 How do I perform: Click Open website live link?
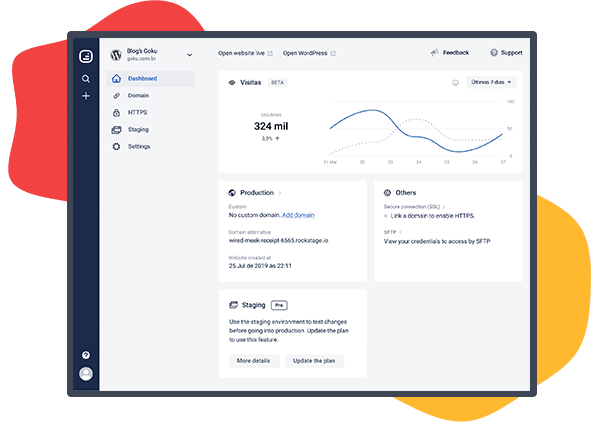point(244,52)
